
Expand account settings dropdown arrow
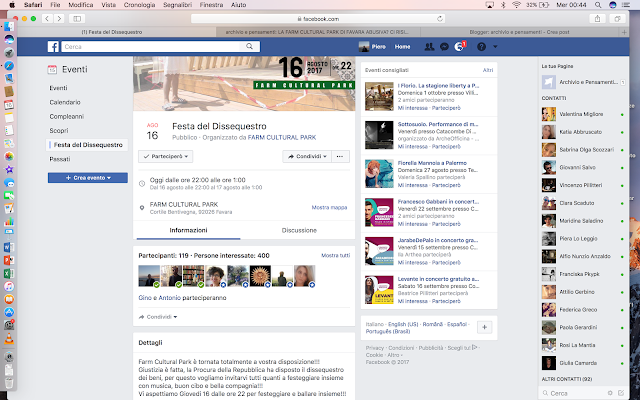pyautogui.click(x=495, y=47)
